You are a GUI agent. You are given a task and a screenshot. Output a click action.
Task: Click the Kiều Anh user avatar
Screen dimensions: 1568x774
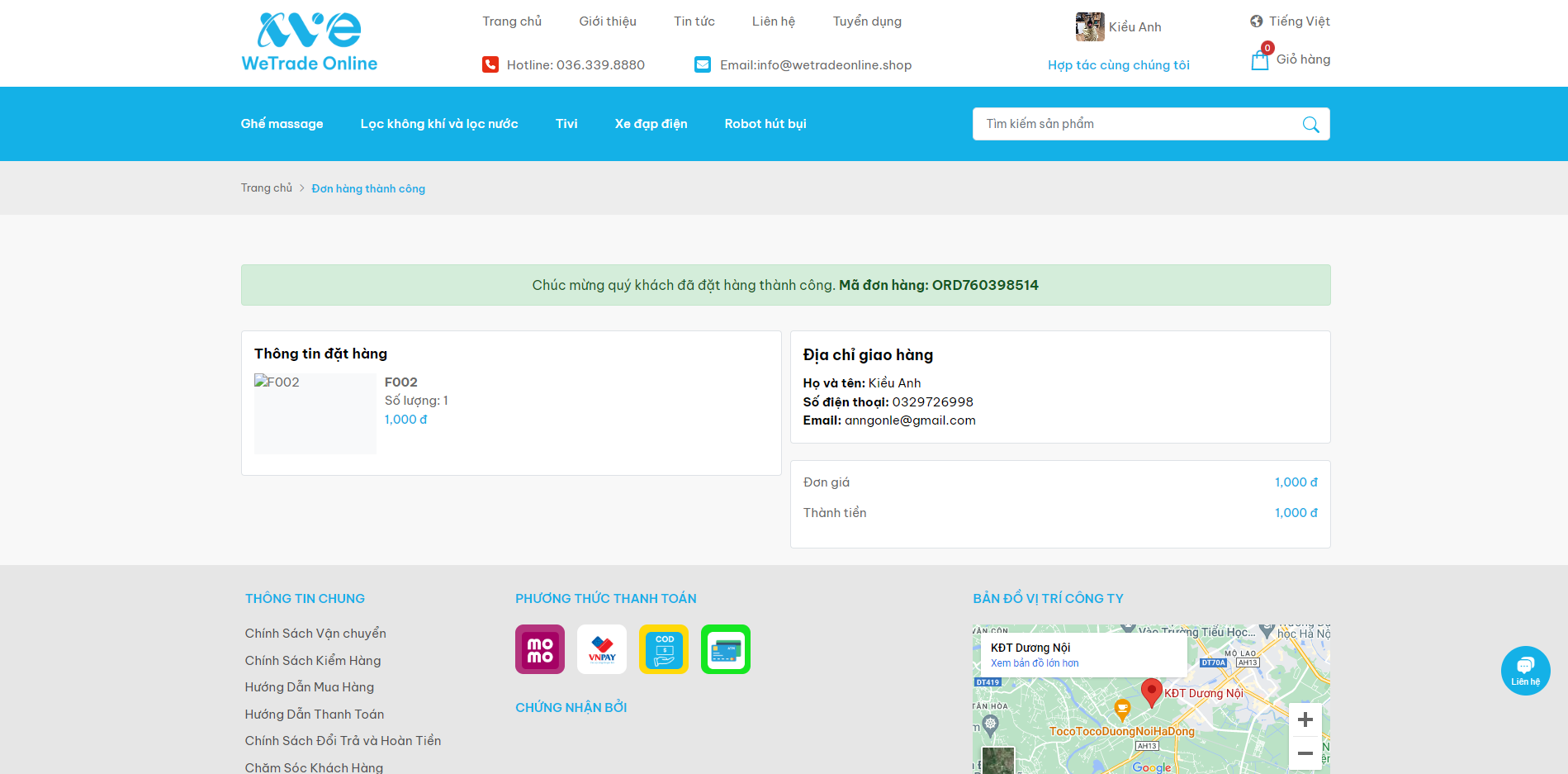1090,27
